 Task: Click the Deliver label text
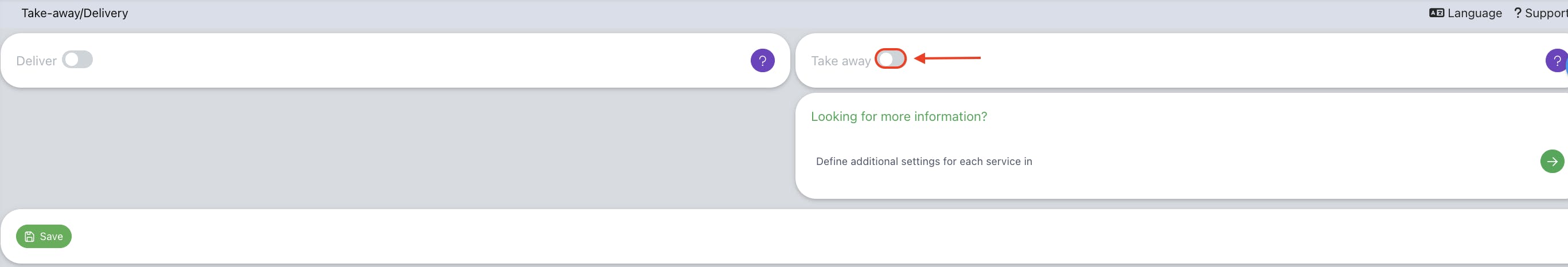click(36, 61)
